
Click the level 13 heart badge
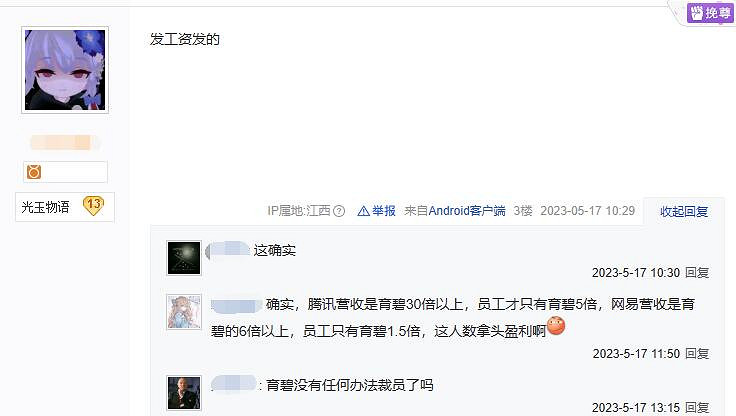pyautogui.click(x=93, y=206)
